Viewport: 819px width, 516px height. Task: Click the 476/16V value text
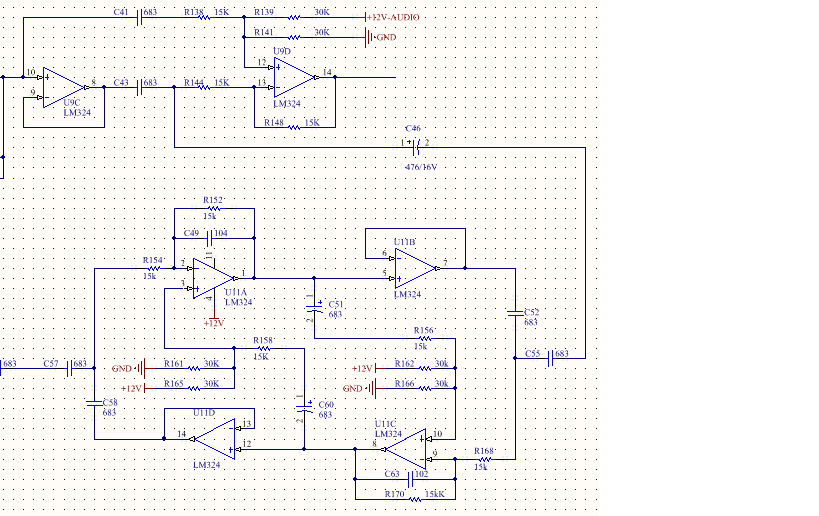click(421, 167)
